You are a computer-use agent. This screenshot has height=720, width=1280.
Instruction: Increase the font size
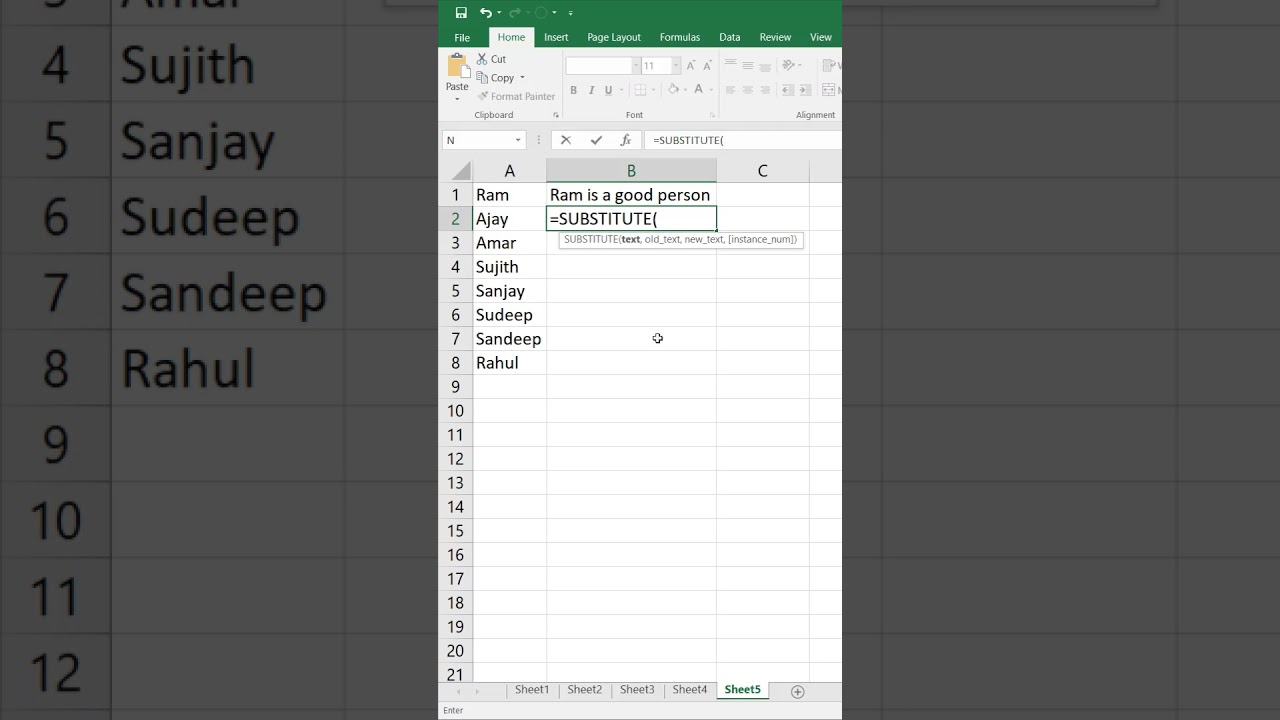coord(691,66)
